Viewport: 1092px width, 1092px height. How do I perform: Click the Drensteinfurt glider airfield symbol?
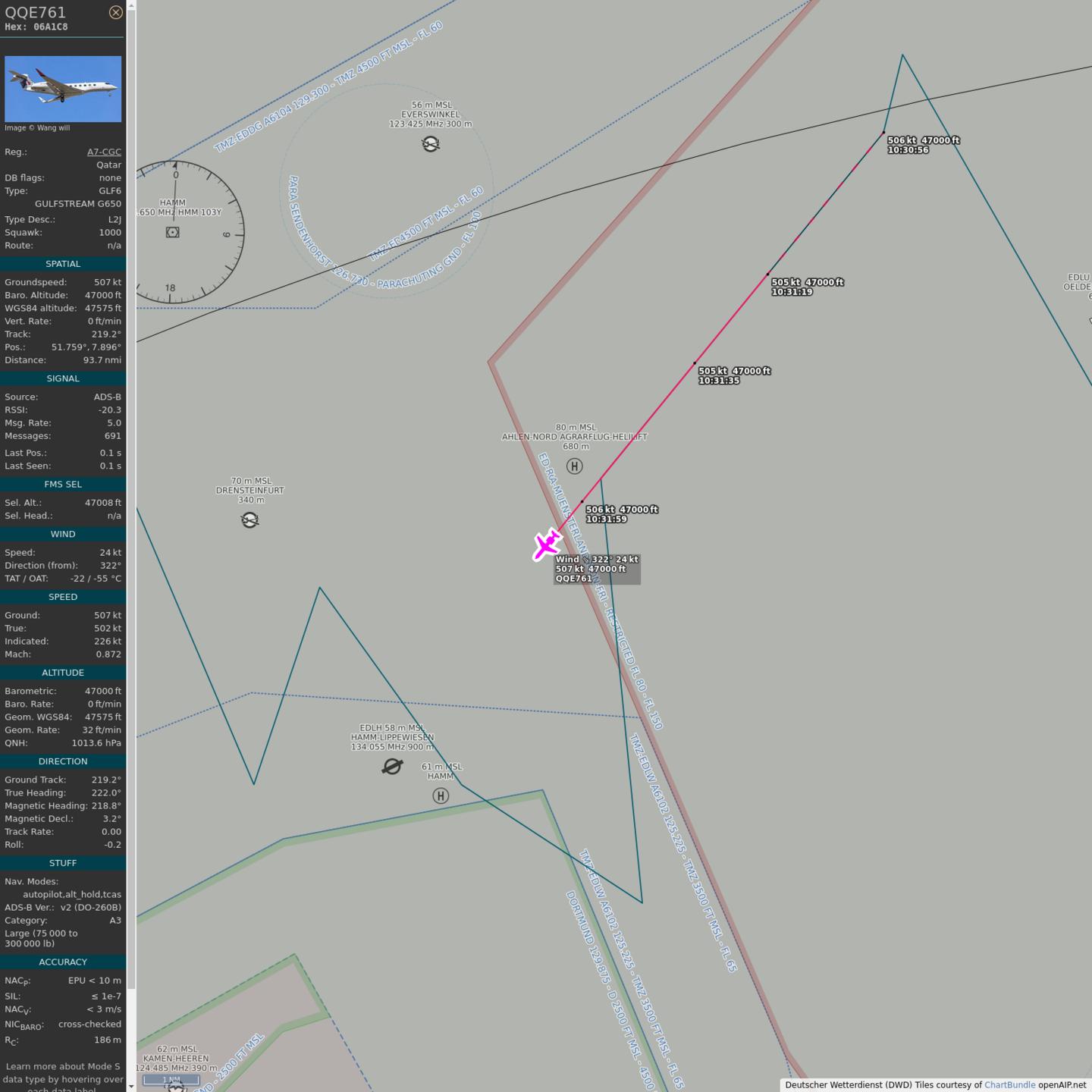point(250,520)
